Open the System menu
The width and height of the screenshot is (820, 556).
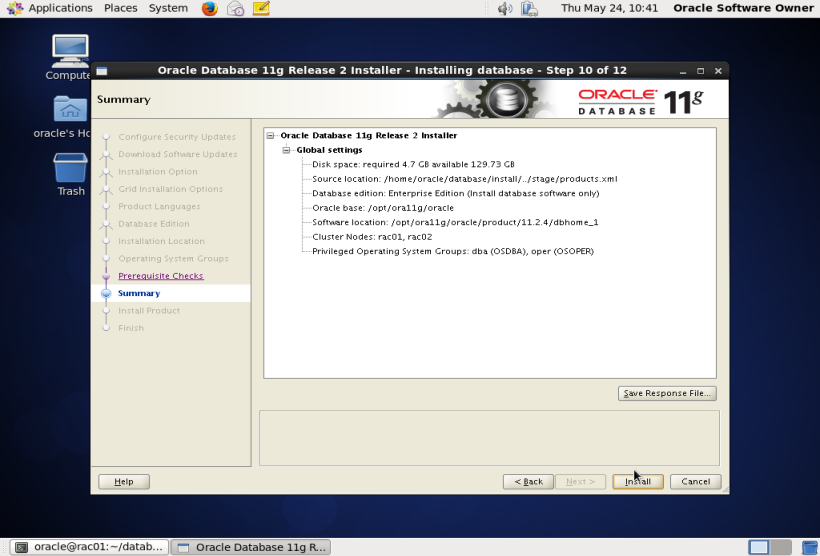tap(168, 8)
